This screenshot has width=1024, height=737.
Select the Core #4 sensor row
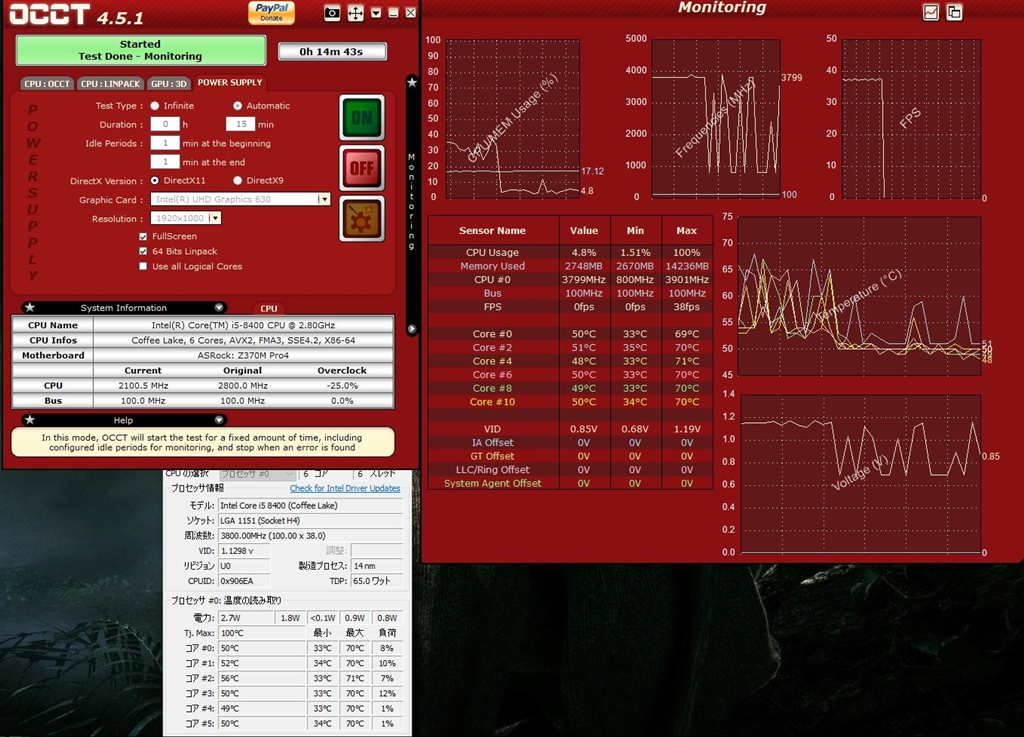(x=570, y=361)
